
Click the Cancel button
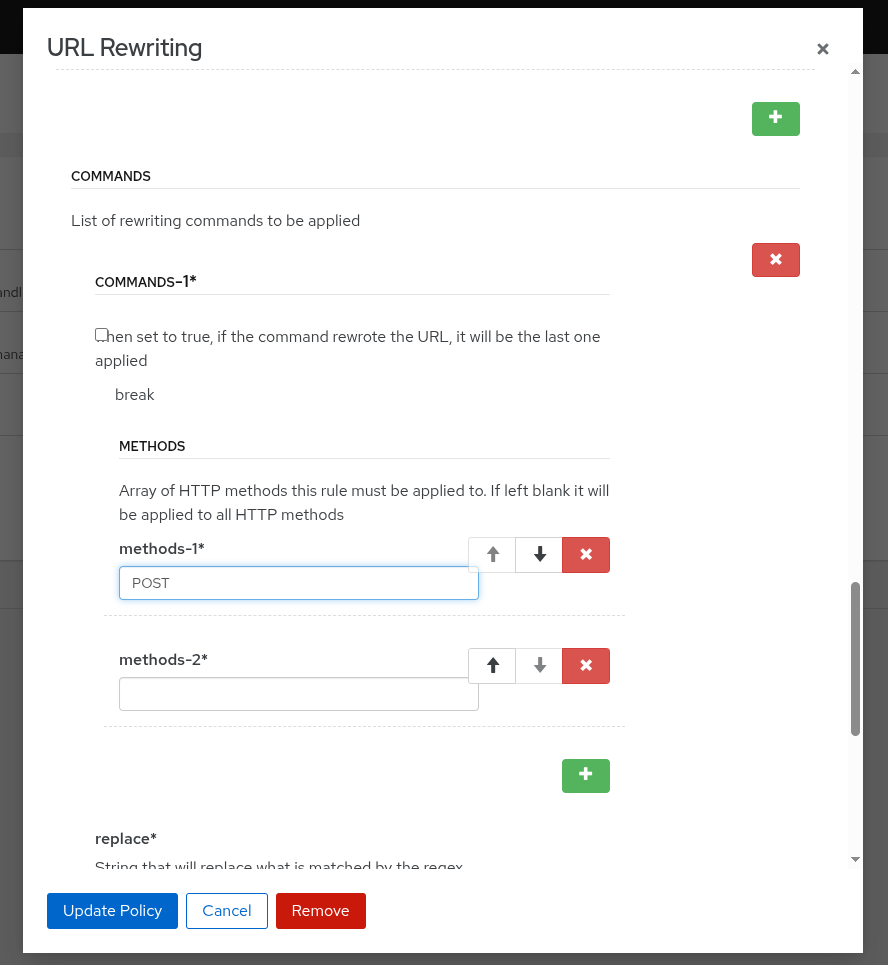[x=227, y=911]
